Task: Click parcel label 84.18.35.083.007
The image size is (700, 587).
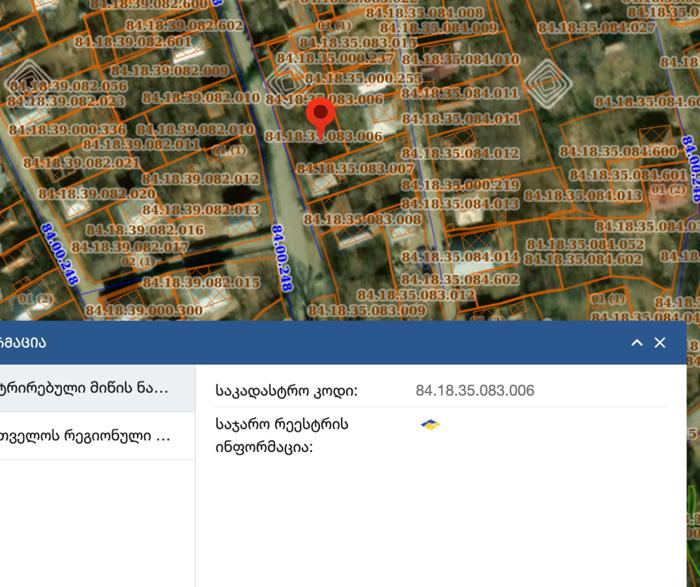Action: [355, 169]
